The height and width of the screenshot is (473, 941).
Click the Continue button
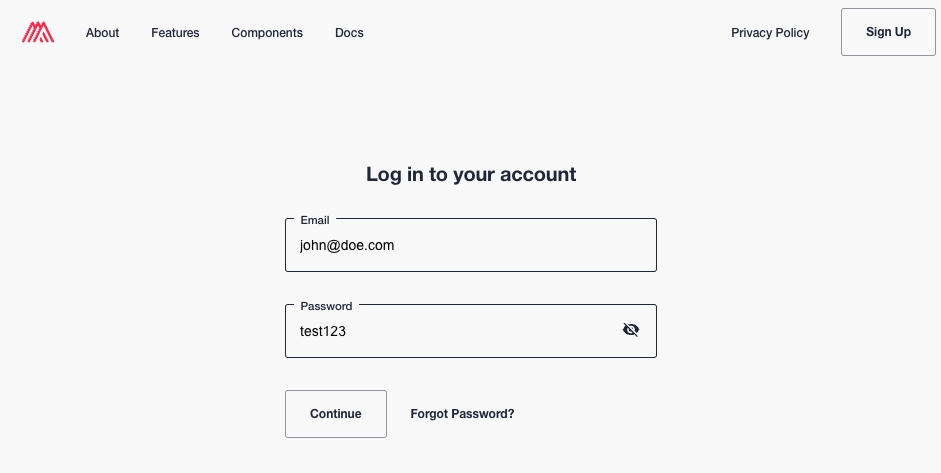point(336,414)
